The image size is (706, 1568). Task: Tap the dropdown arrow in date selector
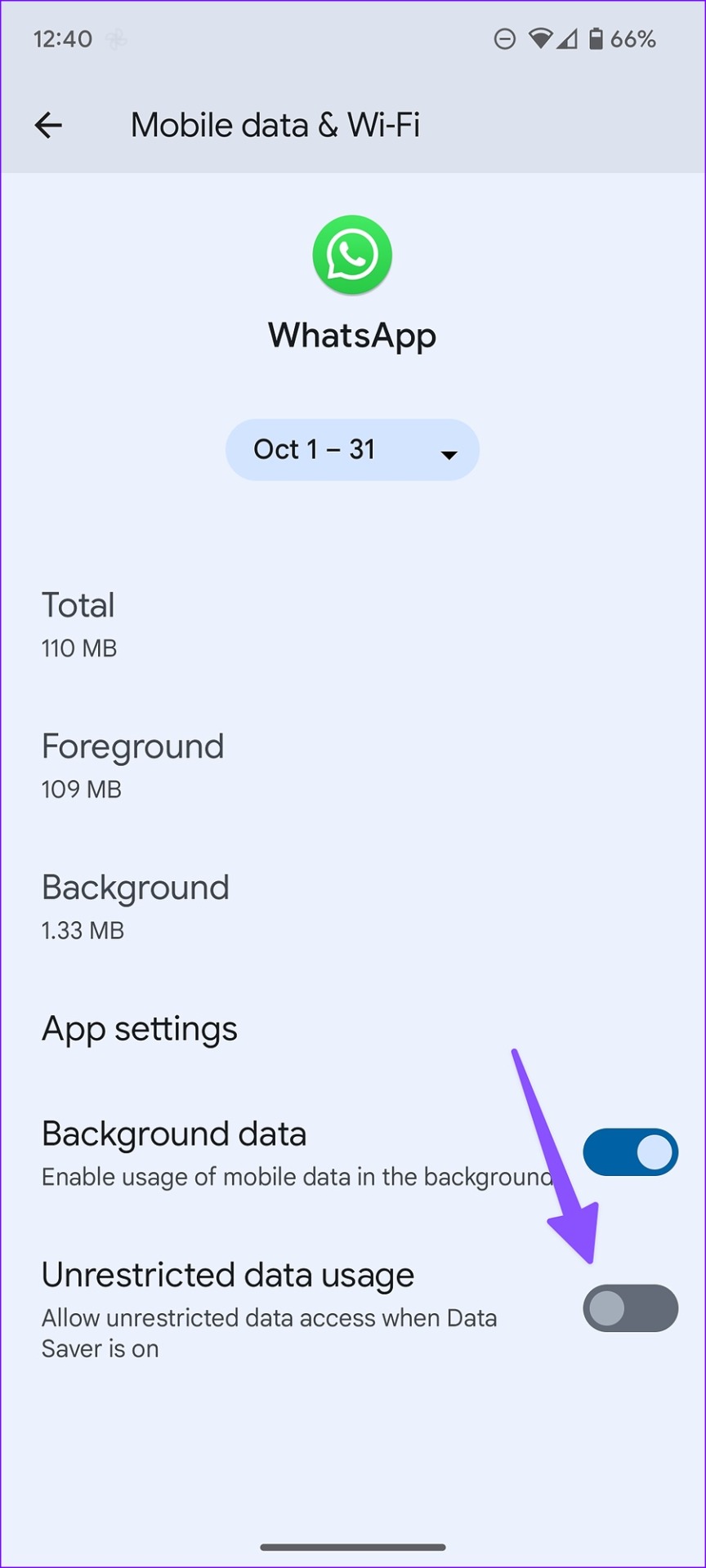(x=449, y=455)
